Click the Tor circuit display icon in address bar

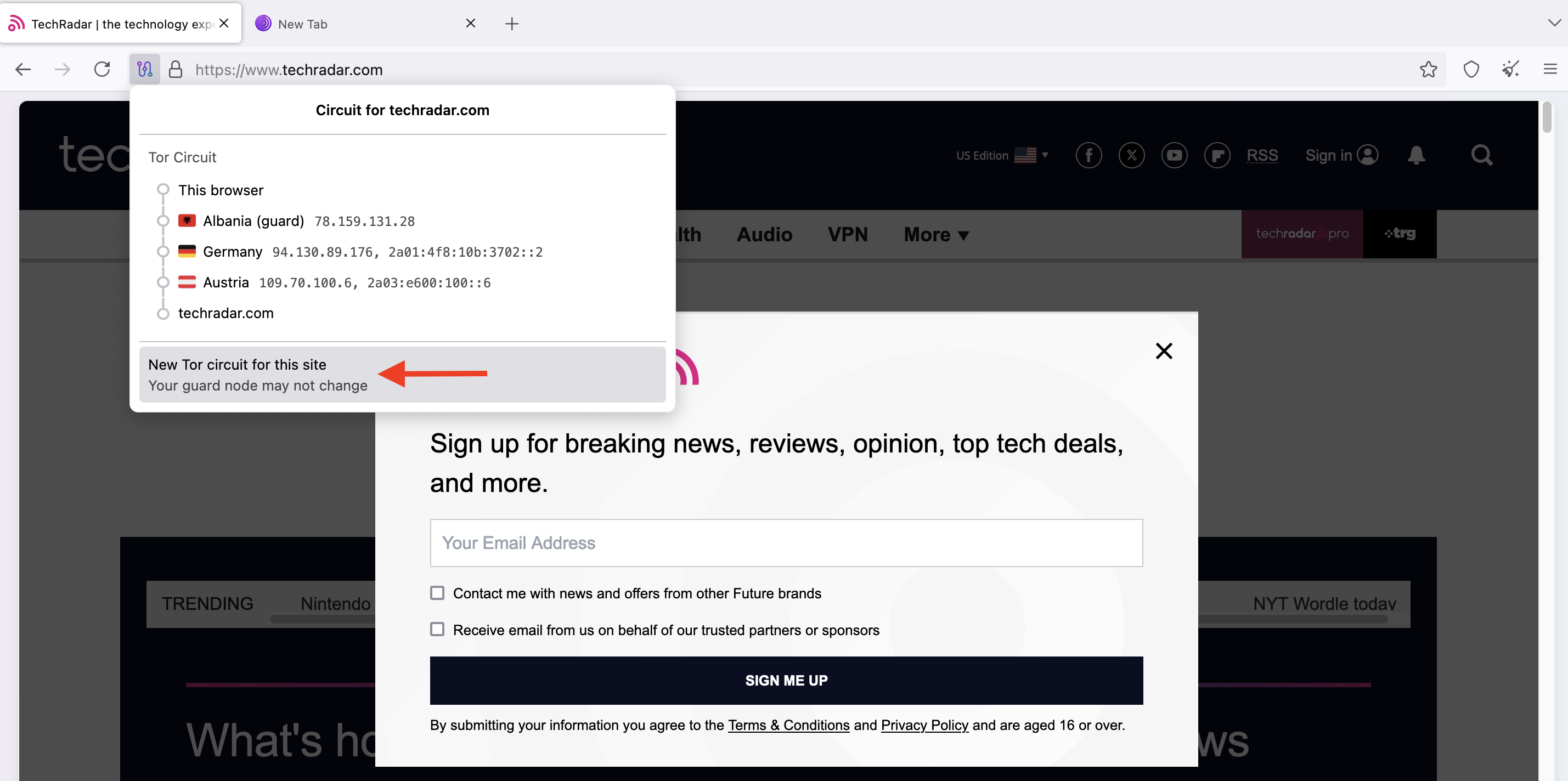coord(144,70)
